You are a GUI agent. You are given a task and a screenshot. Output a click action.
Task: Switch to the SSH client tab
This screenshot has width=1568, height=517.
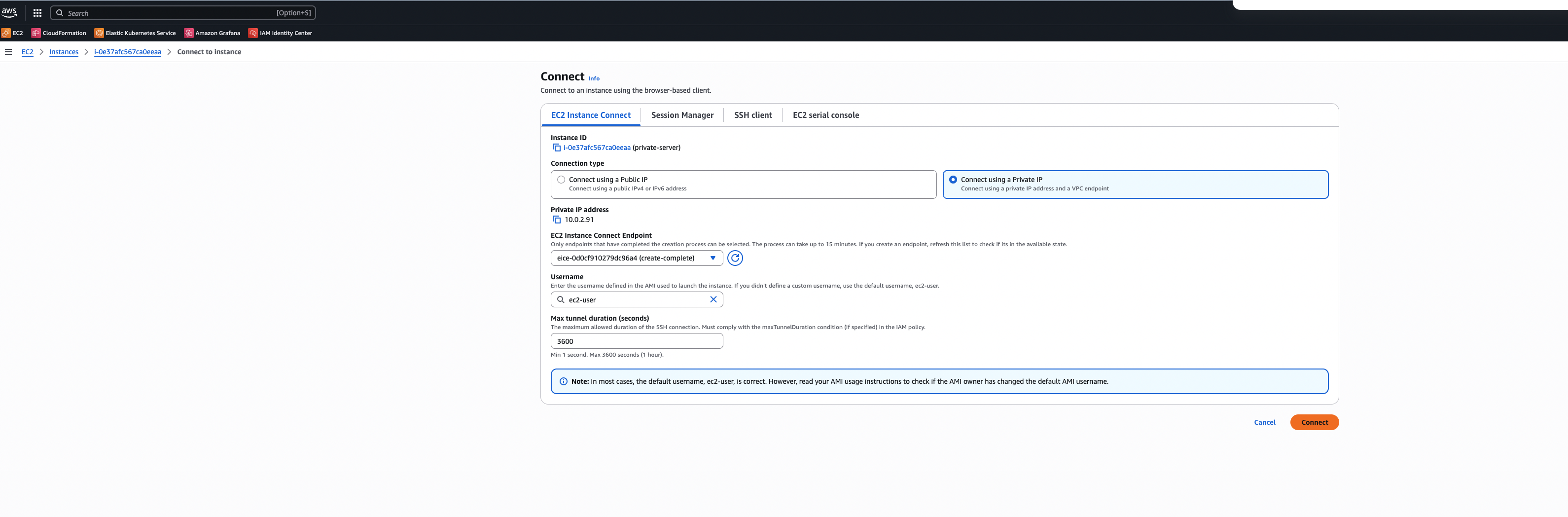[x=752, y=115]
